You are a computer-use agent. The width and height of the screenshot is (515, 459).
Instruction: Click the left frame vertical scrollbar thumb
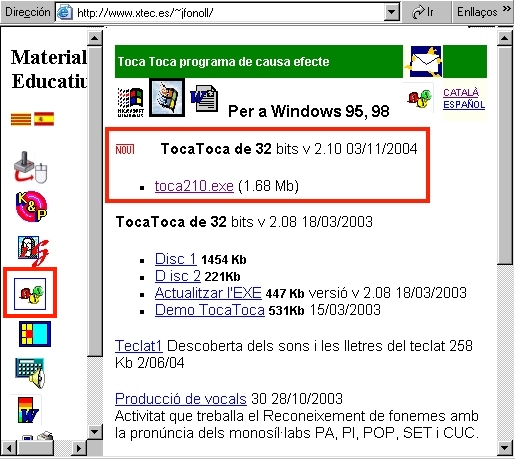point(95,201)
